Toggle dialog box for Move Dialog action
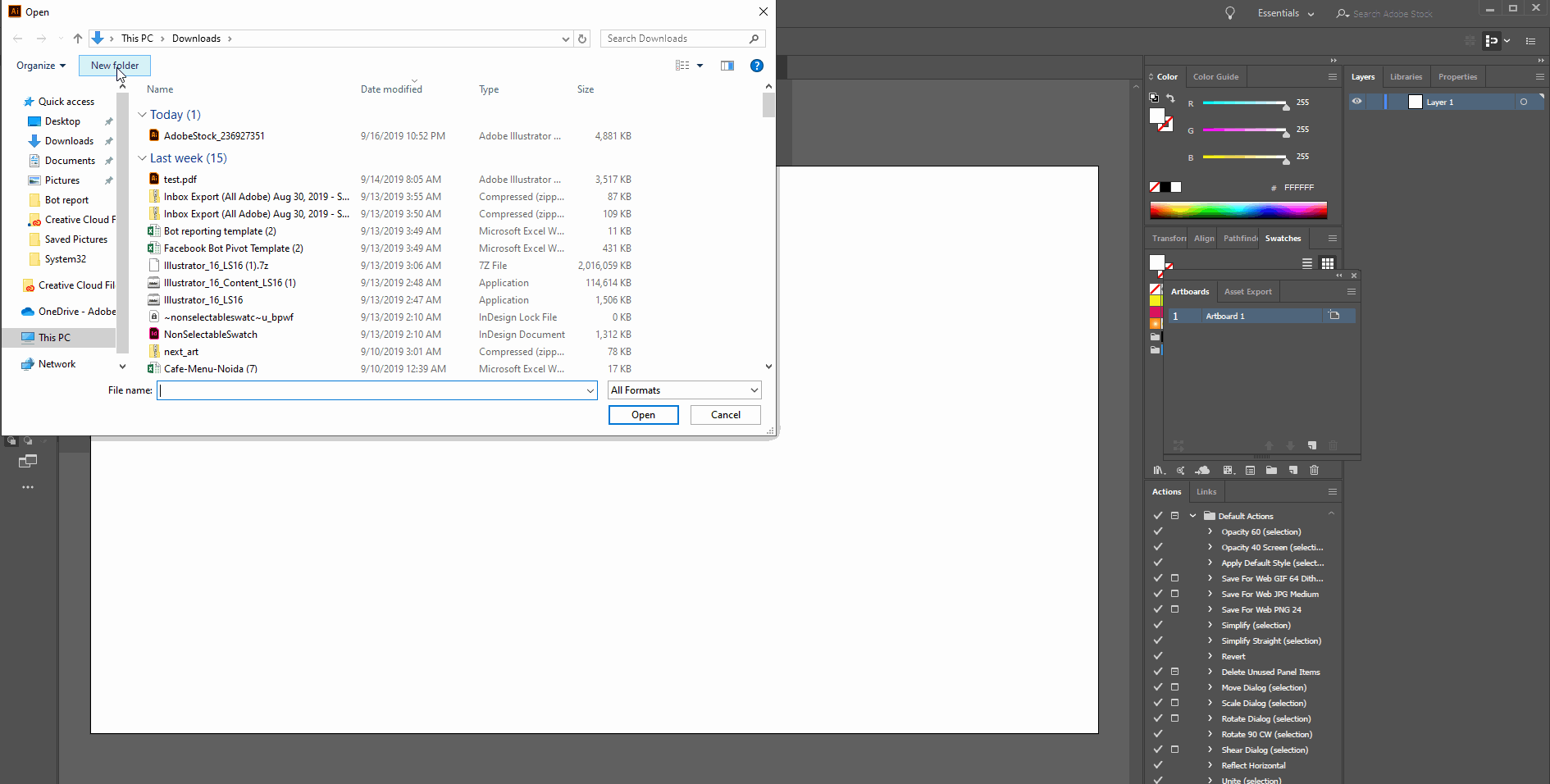Screen dimensions: 1550x784 pos(1174,687)
